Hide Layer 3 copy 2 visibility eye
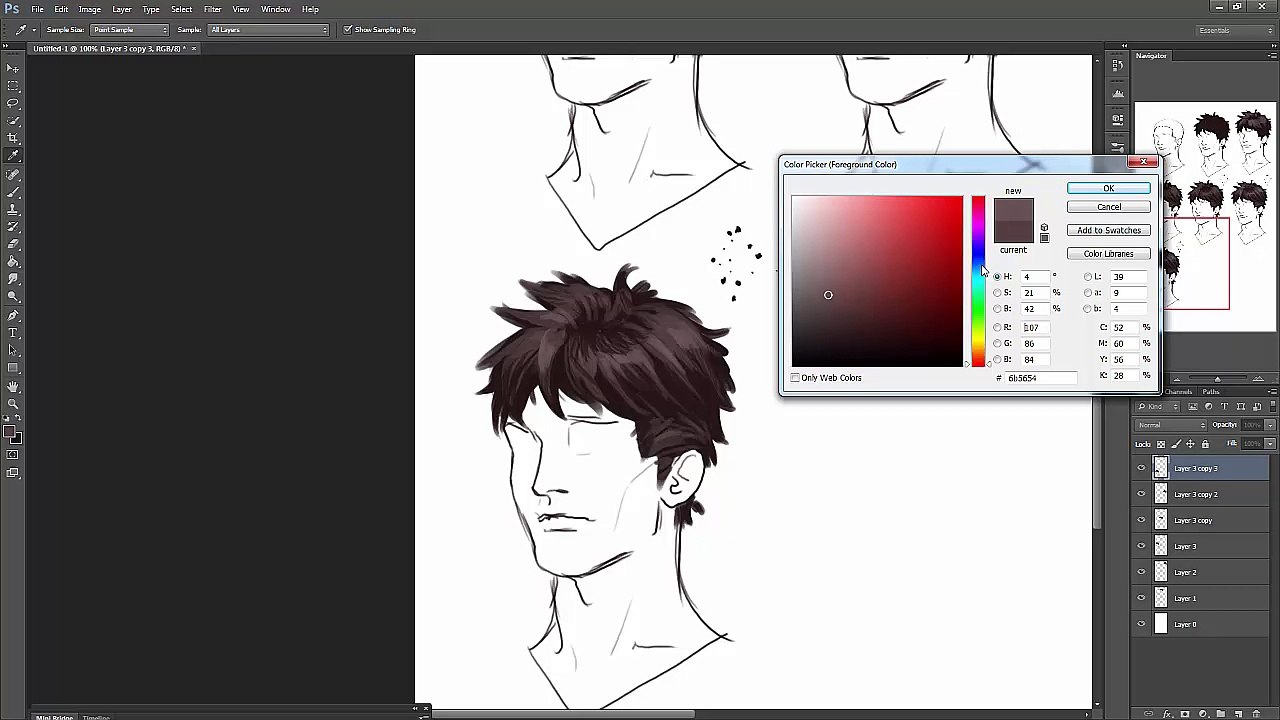Screen dimensions: 1280x720 [1141, 494]
